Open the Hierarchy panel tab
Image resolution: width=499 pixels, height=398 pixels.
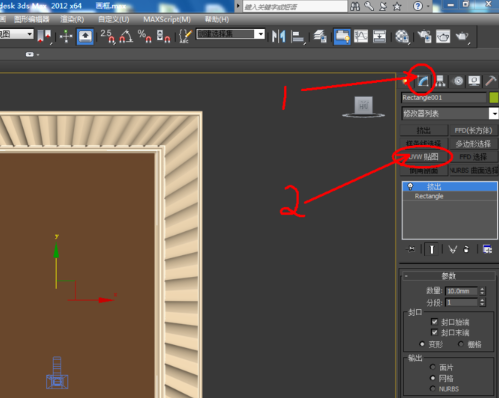point(440,81)
